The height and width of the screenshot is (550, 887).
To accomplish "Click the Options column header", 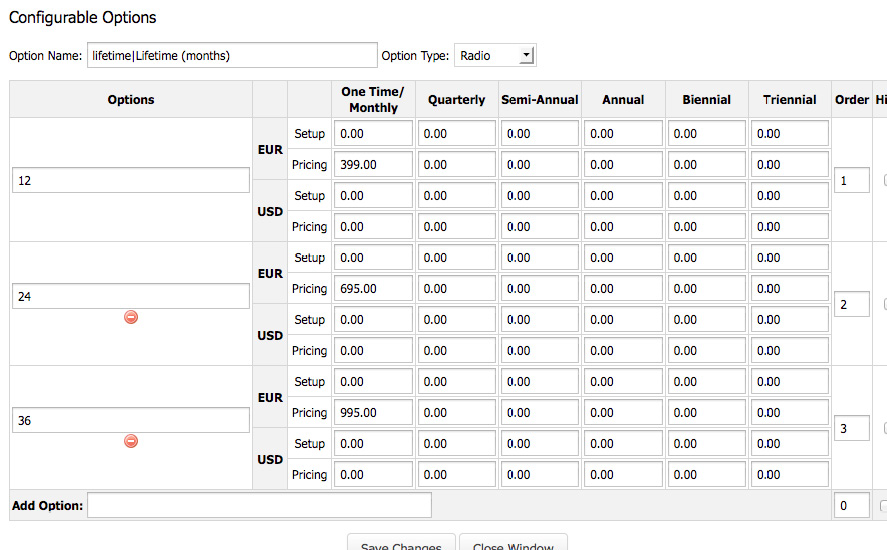I will (131, 100).
